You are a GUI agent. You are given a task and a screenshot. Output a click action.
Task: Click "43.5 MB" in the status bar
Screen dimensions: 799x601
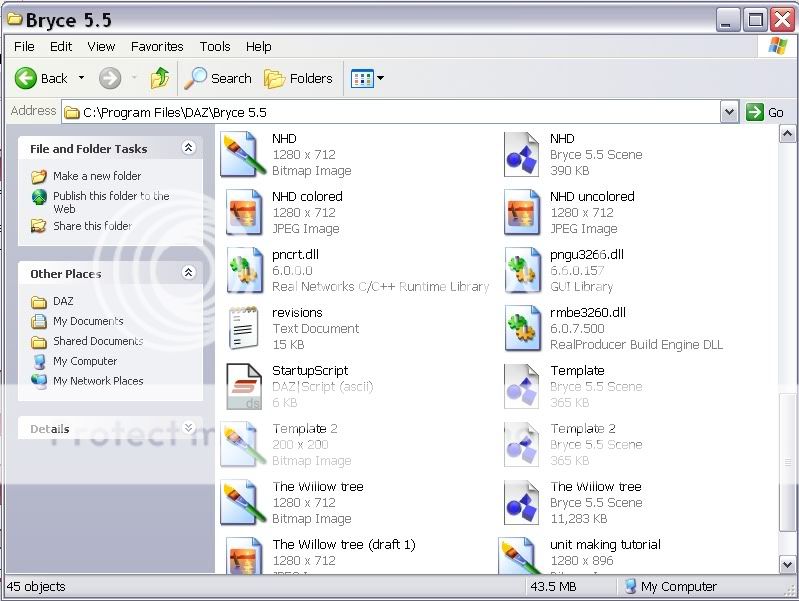tap(553, 587)
